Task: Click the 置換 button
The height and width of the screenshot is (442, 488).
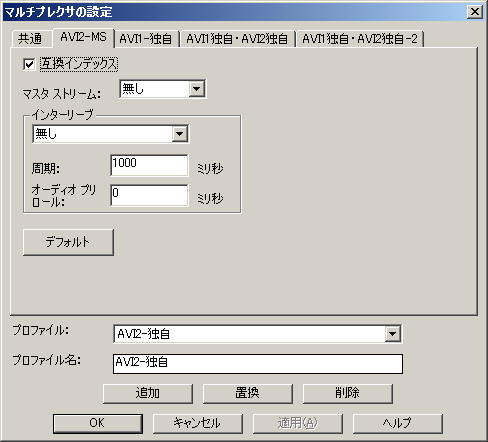Action: [x=248, y=393]
